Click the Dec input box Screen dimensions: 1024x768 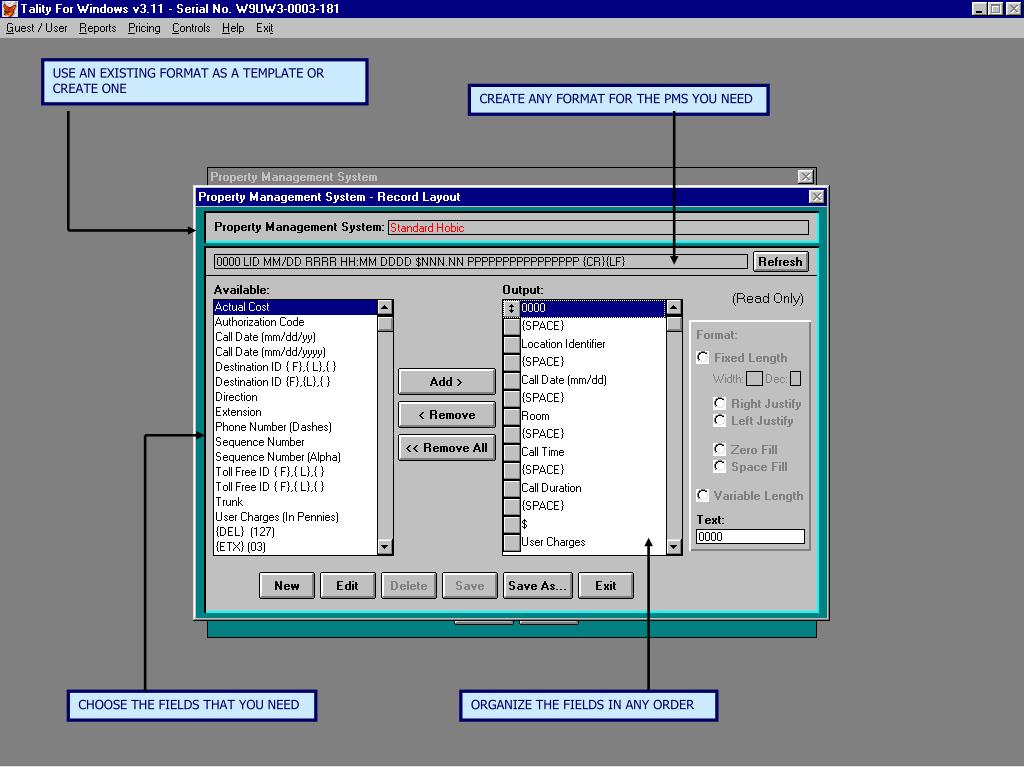(x=795, y=379)
